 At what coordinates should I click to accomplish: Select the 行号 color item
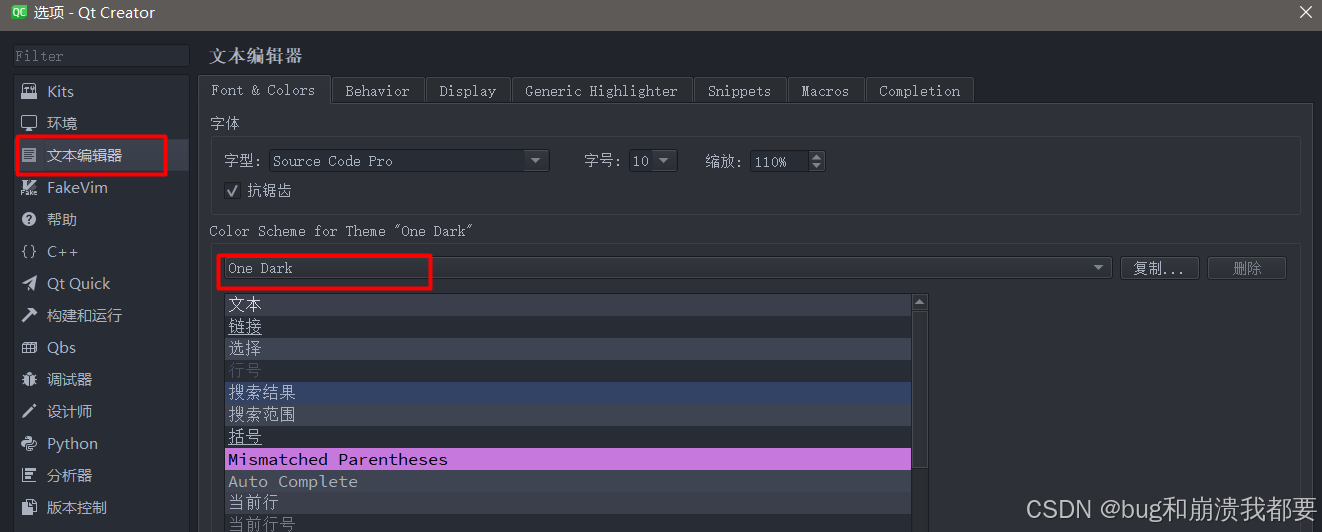[x=568, y=370]
